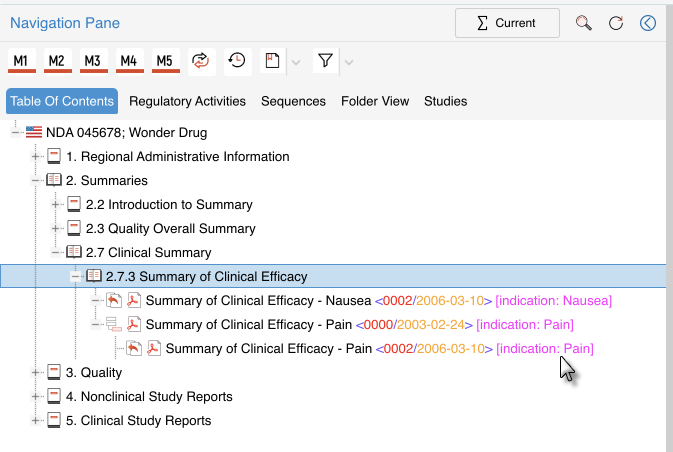Viewport: 673px width, 452px height.
Task: Expand 1. Regional Administrative Information node
Action: click(x=37, y=157)
